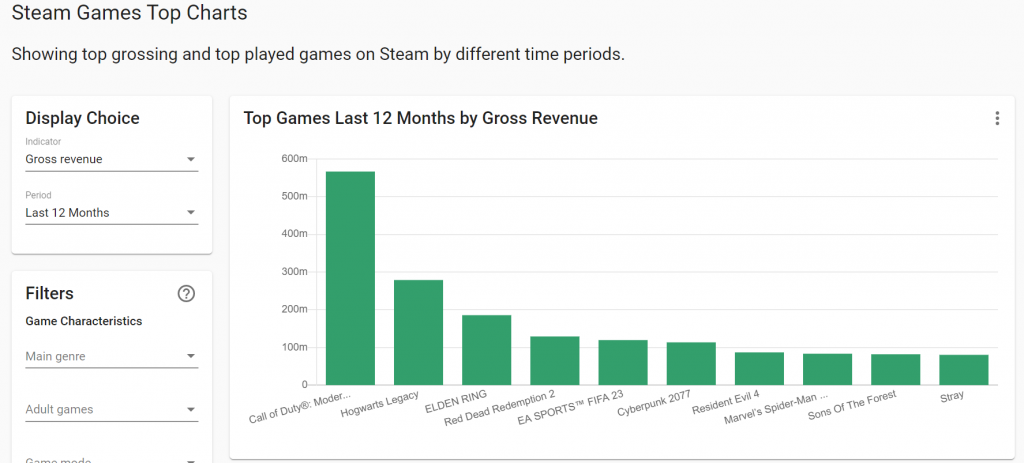Image resolution: width=1024 pixels, height=463 pixels.
Task: Select the EA SPORTS FIFA 23 bar
Action: click(x=623, y=362)
